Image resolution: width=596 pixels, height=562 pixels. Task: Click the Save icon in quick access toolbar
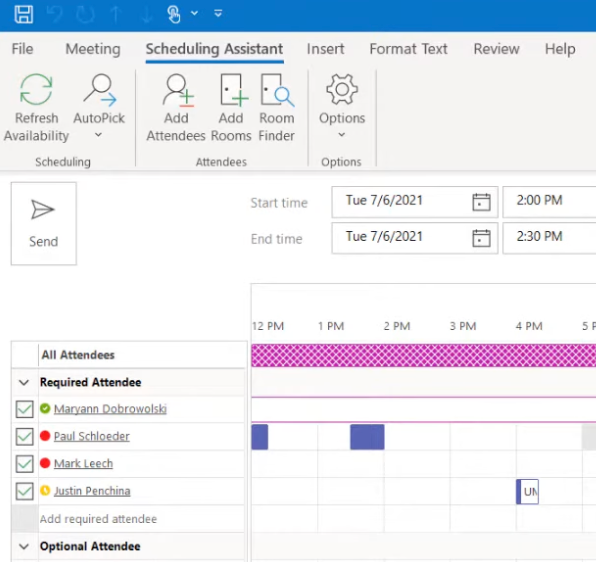tap(24, 14)
